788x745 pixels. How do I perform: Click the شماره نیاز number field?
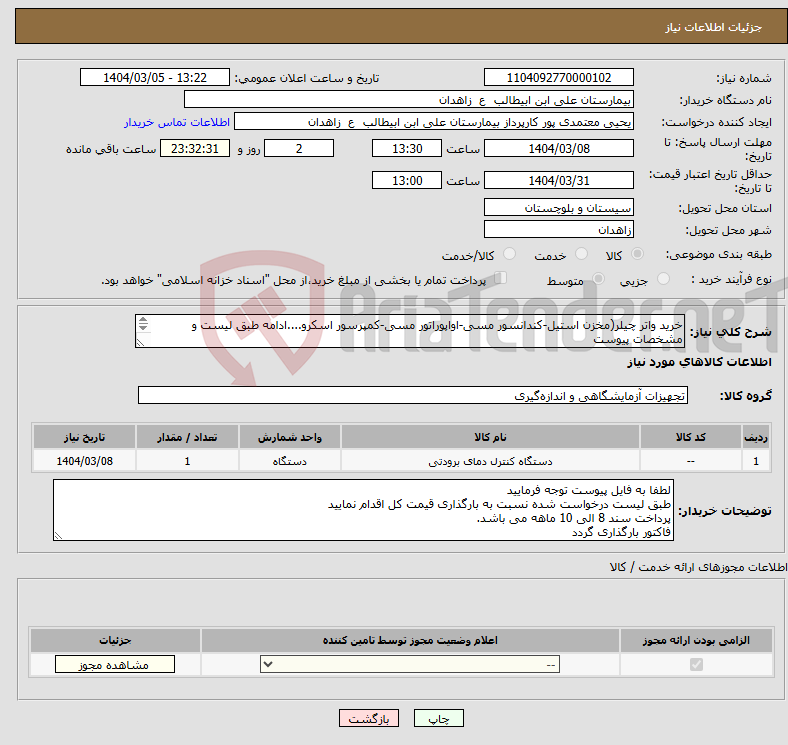(x=558, y=78)
